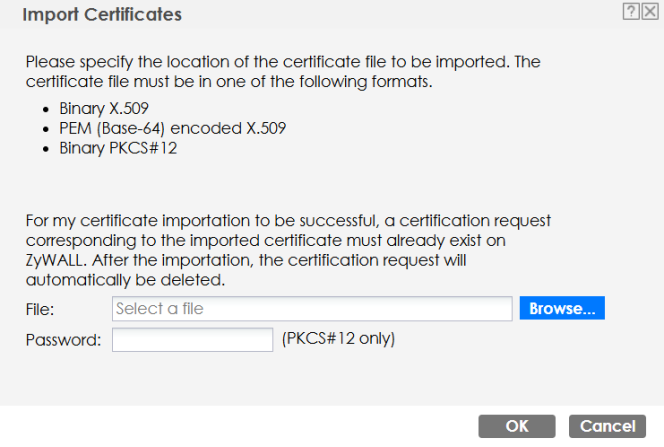Click the Import Certificates title text
Screen dimensions: 664x447
pos(102,16)
